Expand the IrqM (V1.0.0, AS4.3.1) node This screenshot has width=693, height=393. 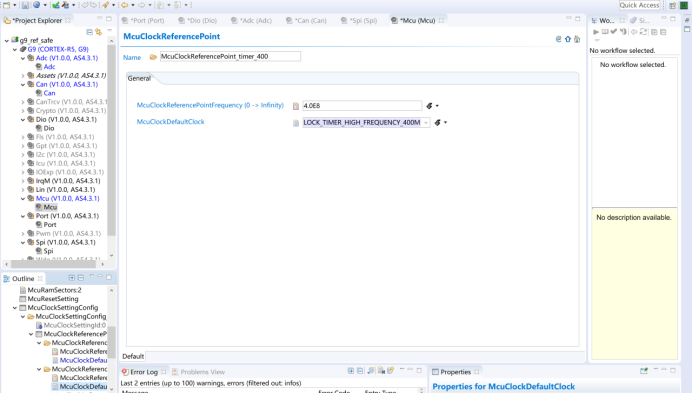tap(23, 181)
